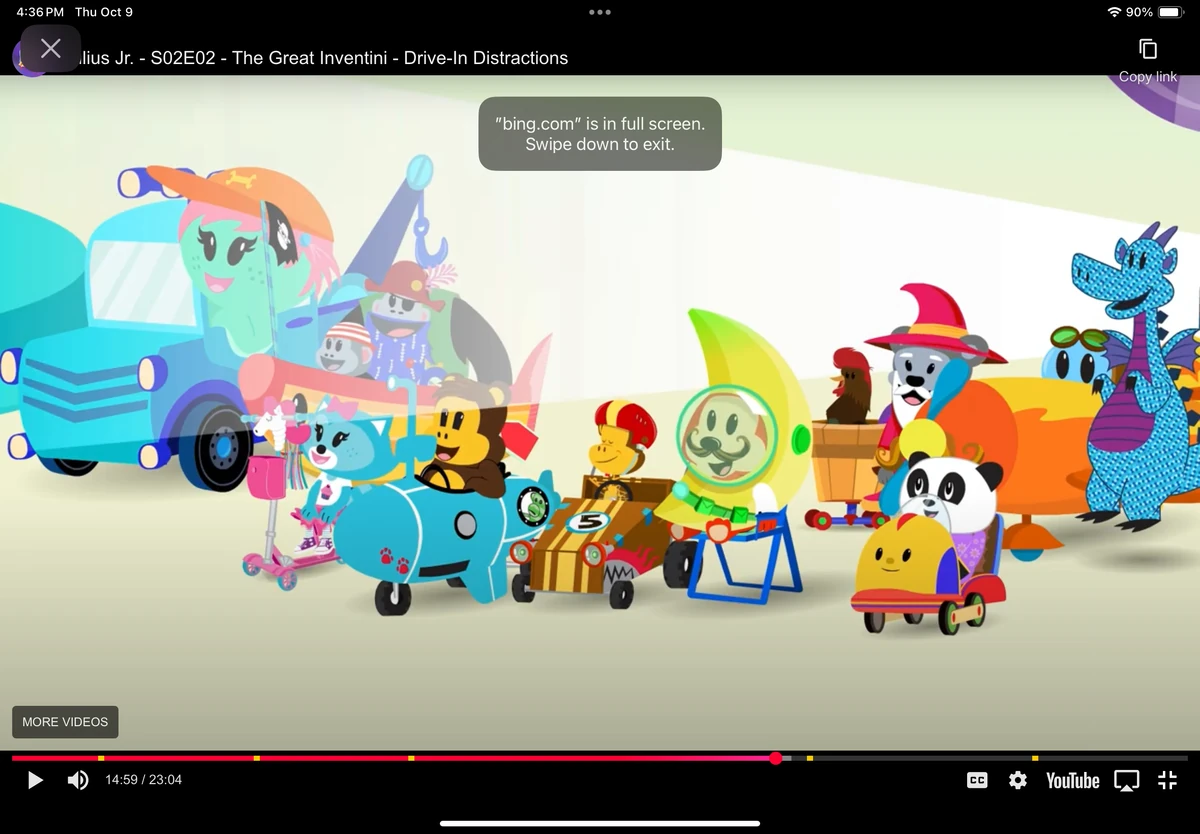Tap the Thu Oct 9 date in the status bar
This screenshot has height=834, width=1200.
click(x=104, y=12)
